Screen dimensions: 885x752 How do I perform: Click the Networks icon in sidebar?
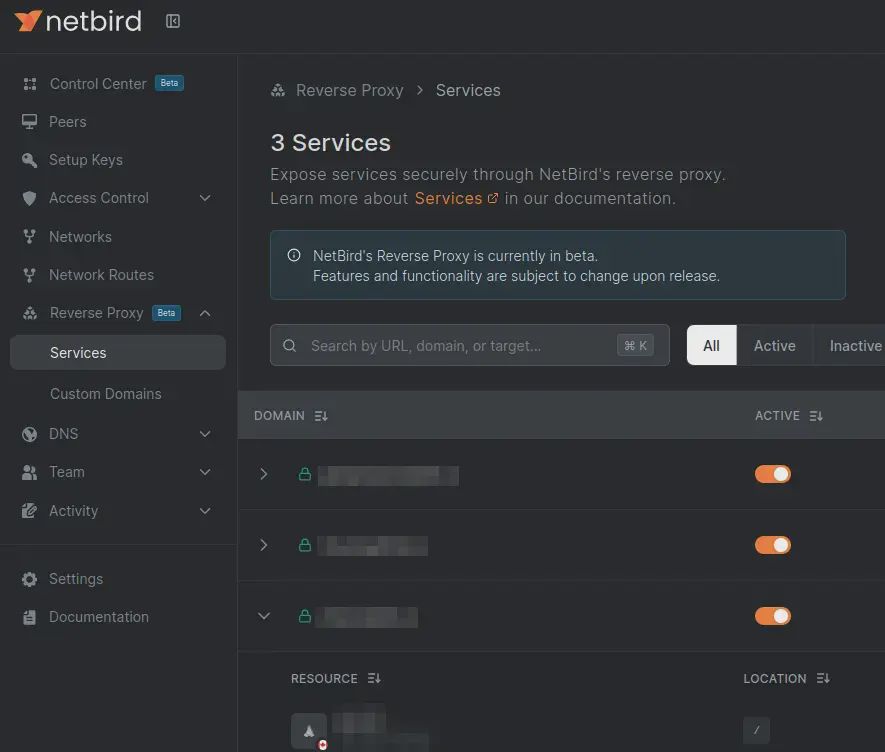coord(30,237)
